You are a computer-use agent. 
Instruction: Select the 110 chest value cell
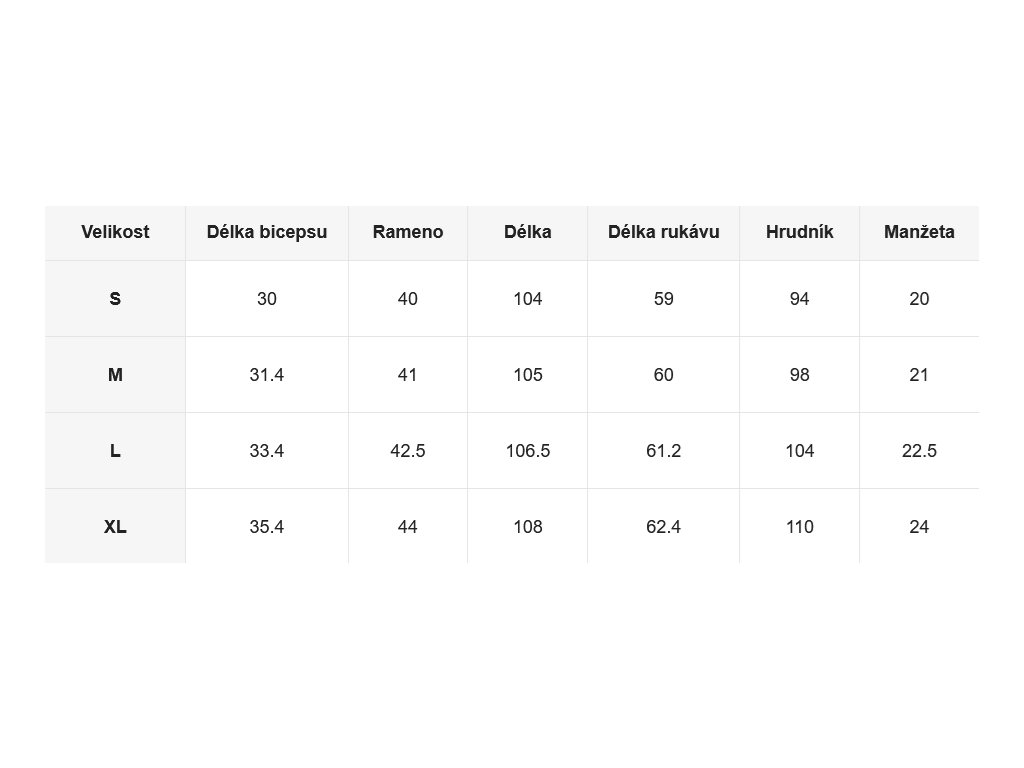coord(799,526)
